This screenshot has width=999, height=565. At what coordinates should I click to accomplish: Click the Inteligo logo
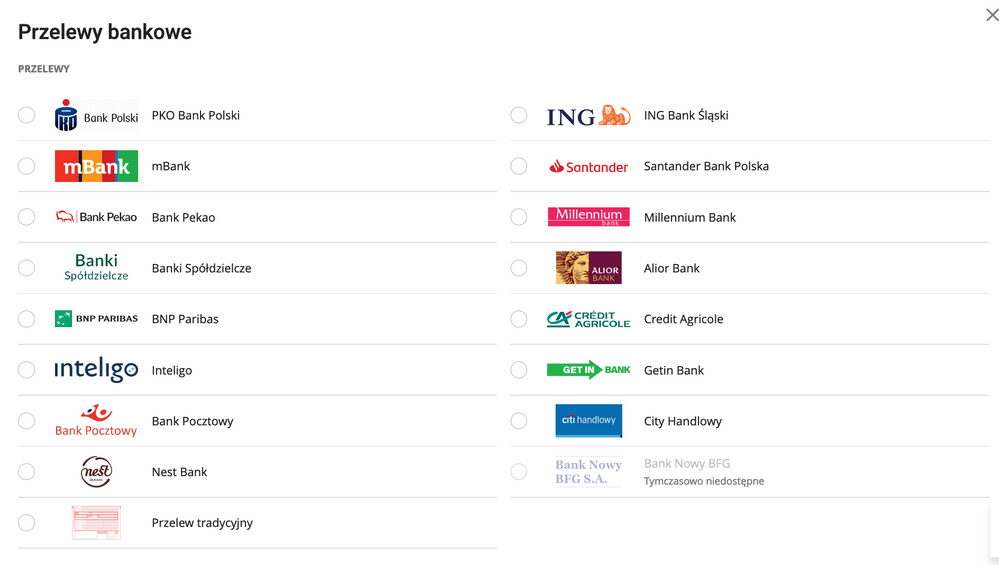96,370
